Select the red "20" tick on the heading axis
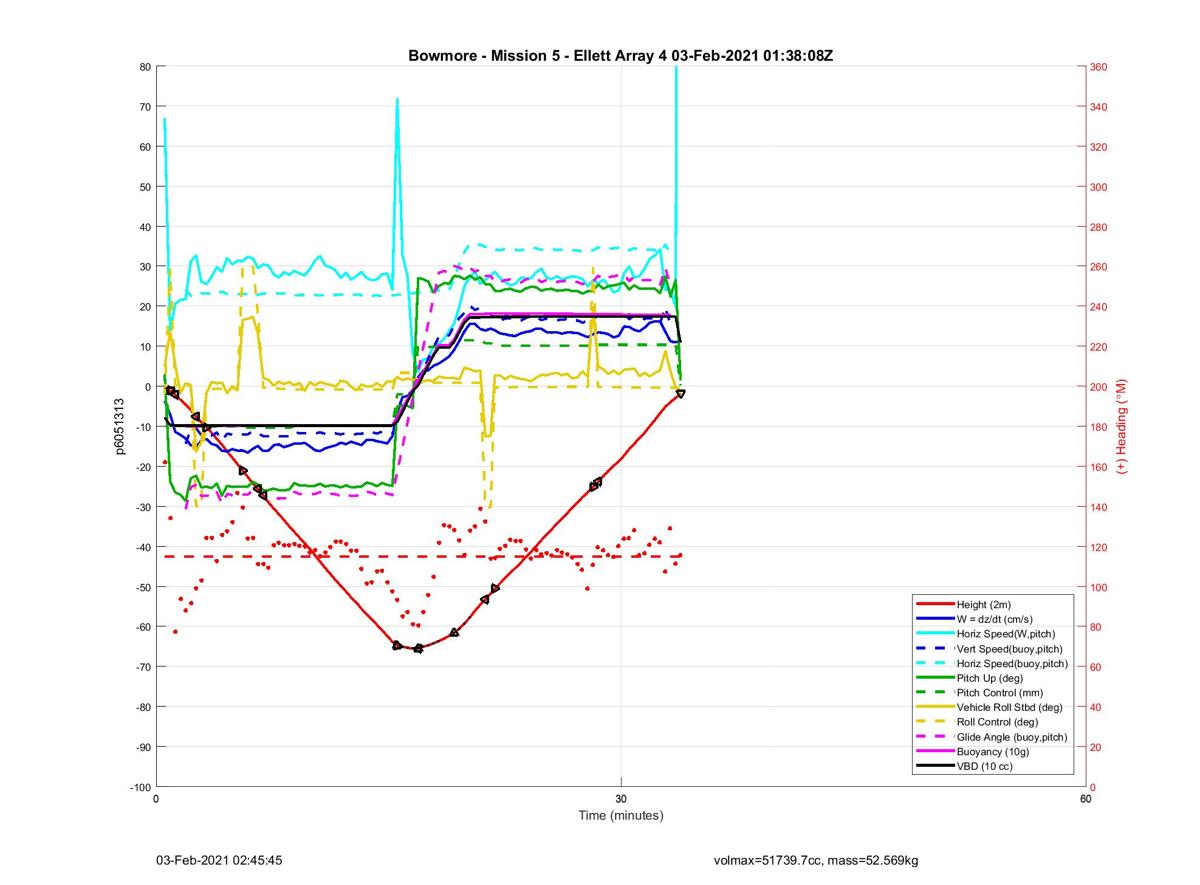This screenshot has height=885, width=1200. coord(1096,747)
